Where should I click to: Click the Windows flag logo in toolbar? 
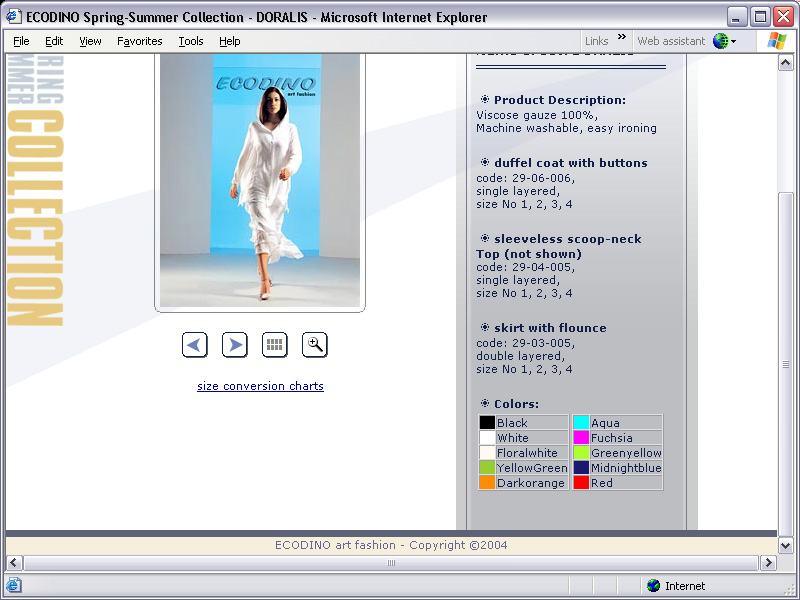point(777,41)
